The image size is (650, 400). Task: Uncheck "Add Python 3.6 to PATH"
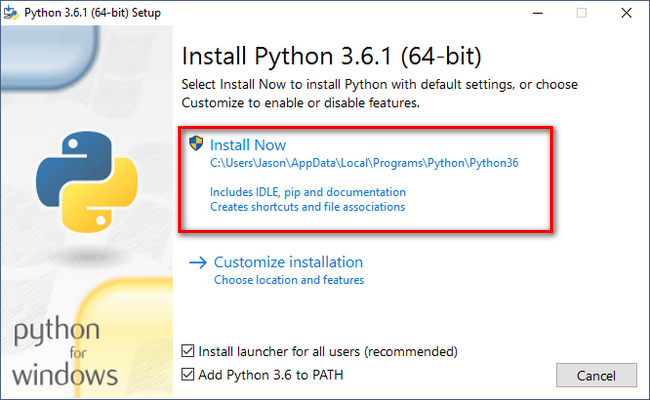click(190, 374)
